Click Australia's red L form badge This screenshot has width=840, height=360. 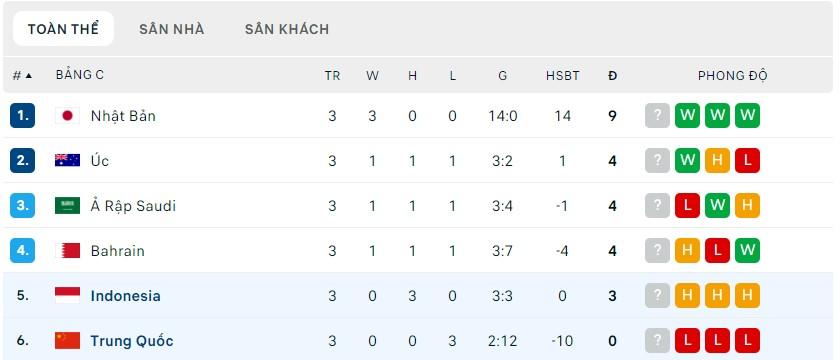pos(747,160)
